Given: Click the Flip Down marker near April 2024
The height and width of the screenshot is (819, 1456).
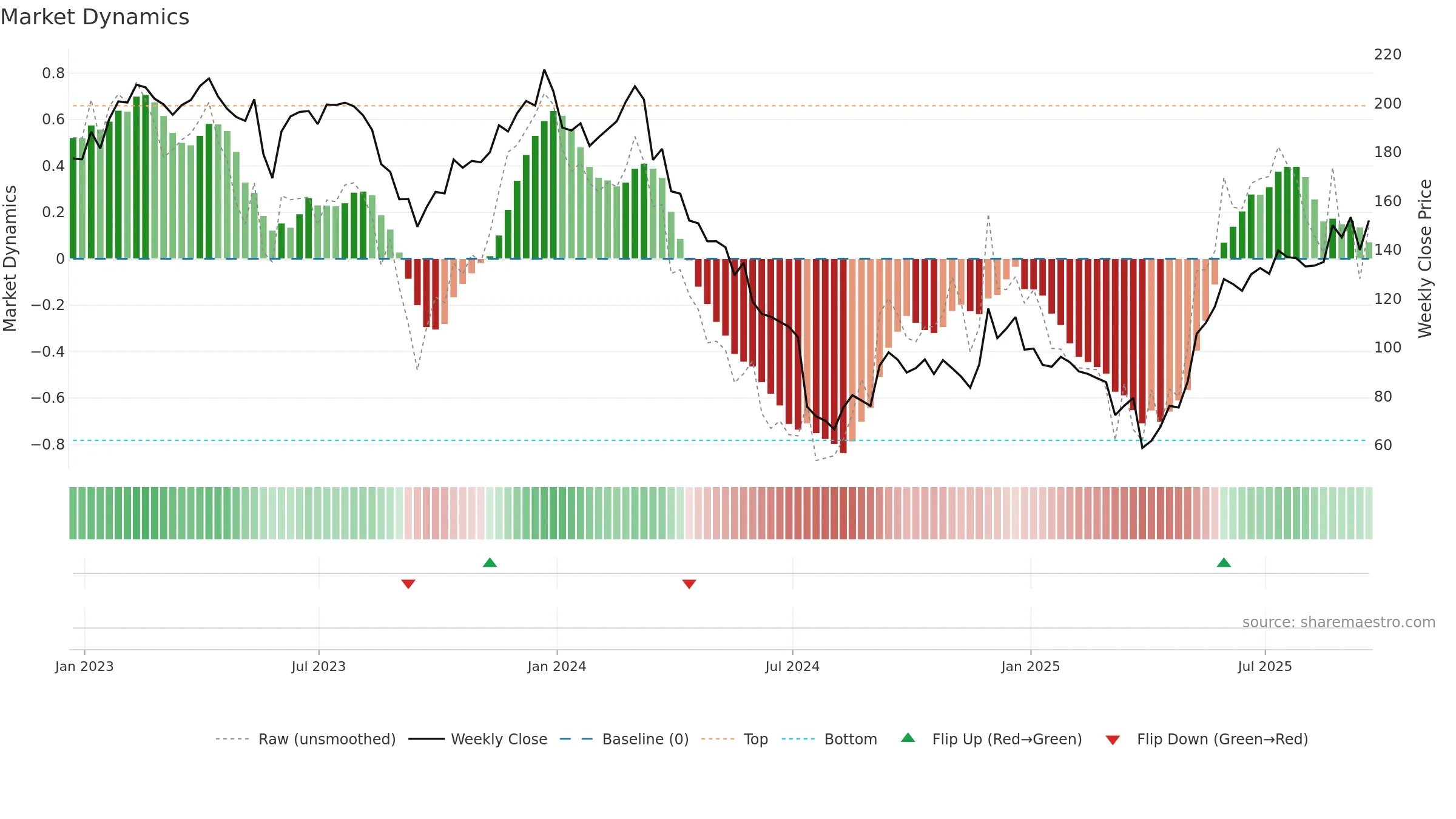Looking at the screenshot, I should (689, 584).
